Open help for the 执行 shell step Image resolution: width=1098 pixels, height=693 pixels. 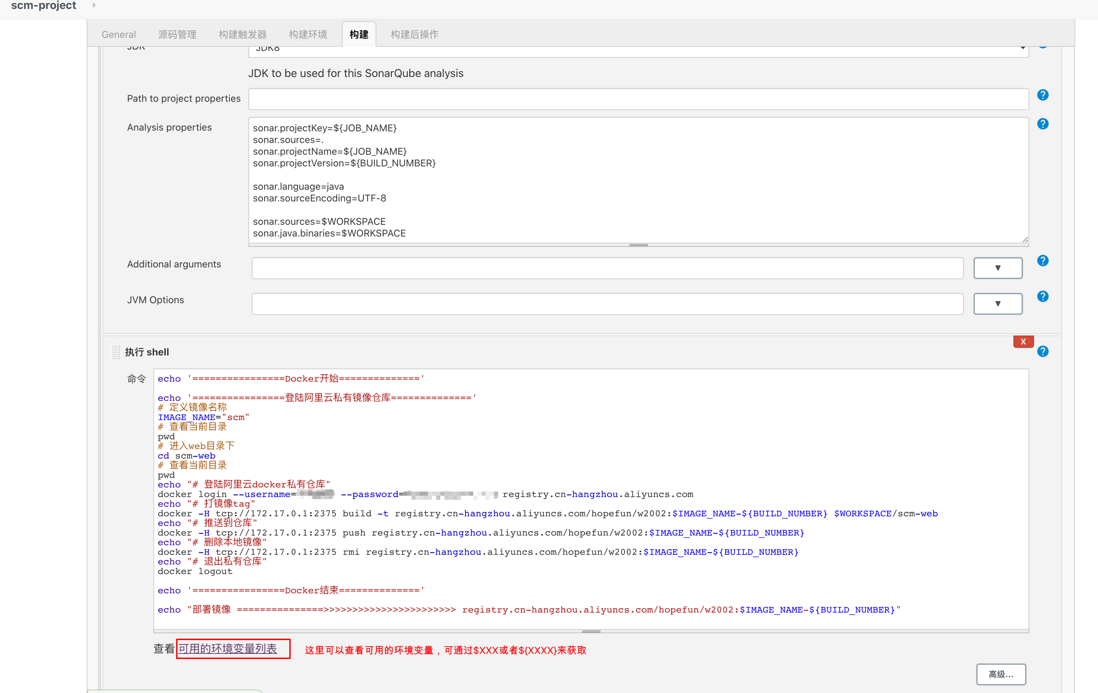pyautogui.click(x=1043, y=351)
